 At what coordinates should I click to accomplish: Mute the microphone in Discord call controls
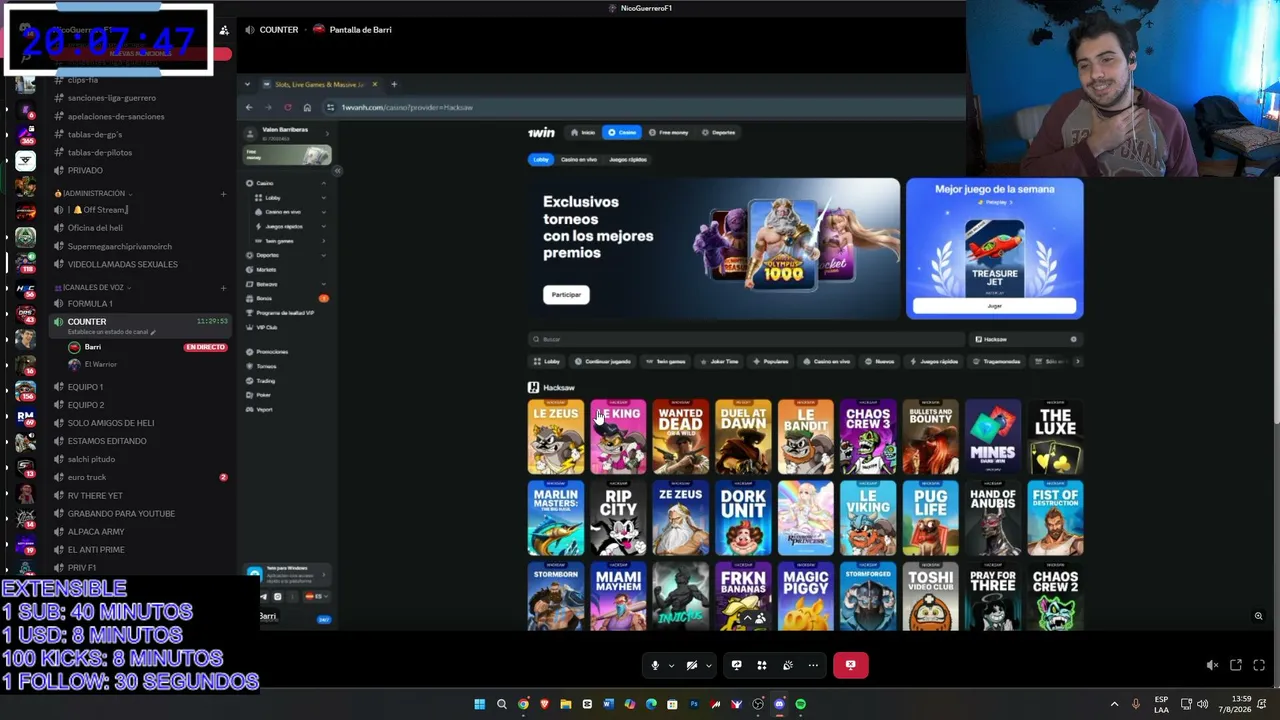655,665
